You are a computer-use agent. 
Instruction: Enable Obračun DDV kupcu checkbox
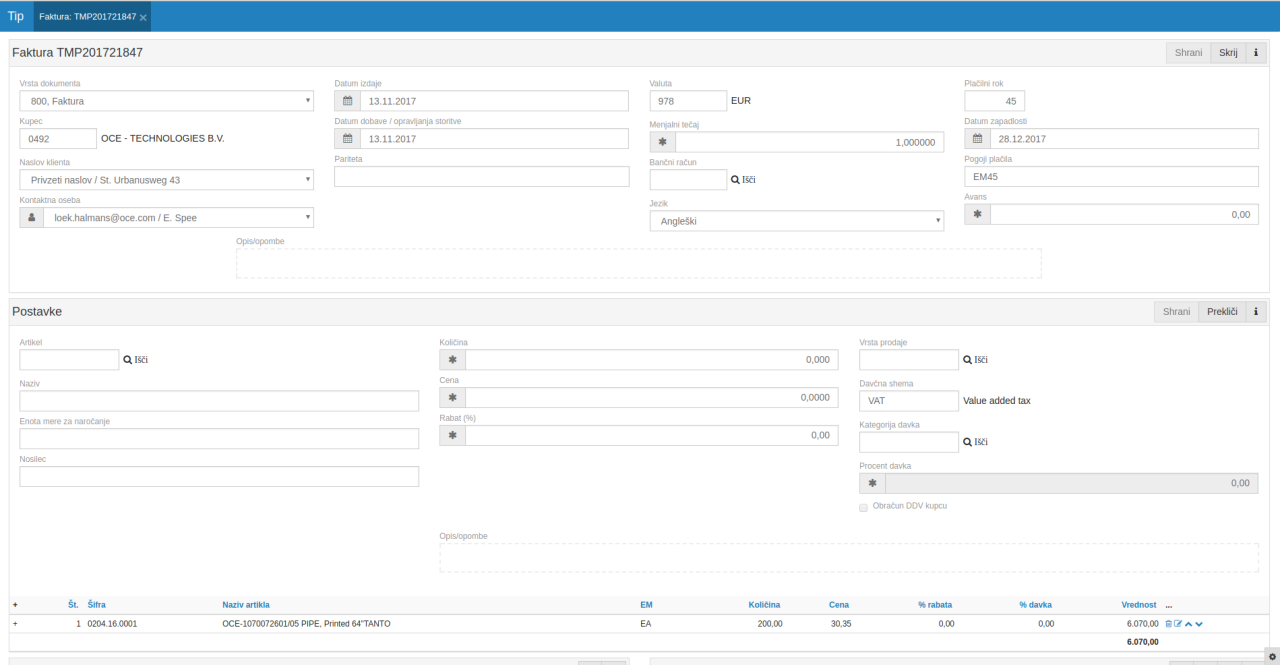[864, 507]
